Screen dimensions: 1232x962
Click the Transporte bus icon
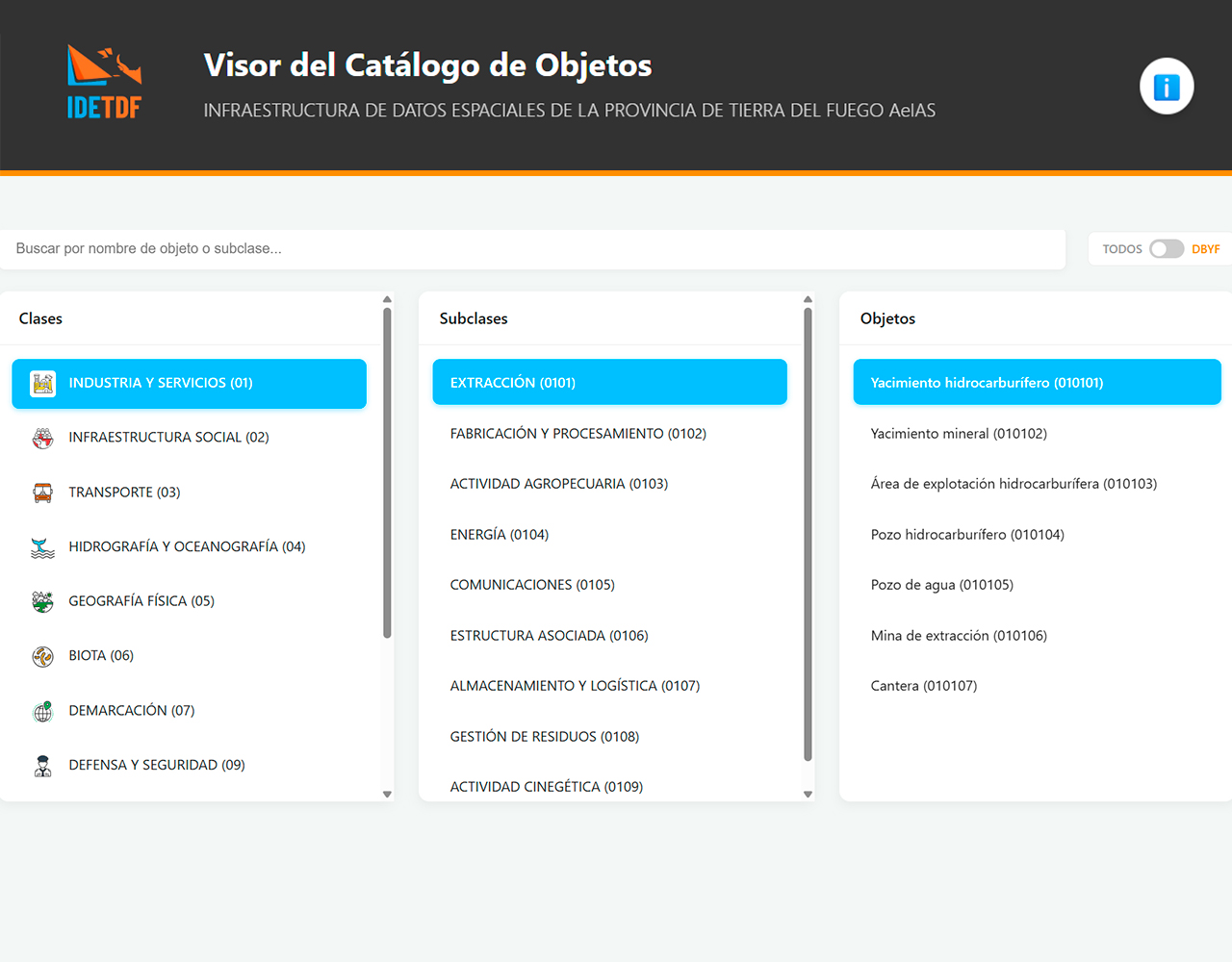(x=42, y=493)
